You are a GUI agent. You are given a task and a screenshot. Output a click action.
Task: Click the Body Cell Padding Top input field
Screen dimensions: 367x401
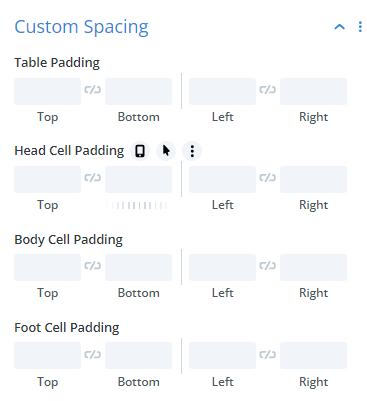(x=47, y=267)
